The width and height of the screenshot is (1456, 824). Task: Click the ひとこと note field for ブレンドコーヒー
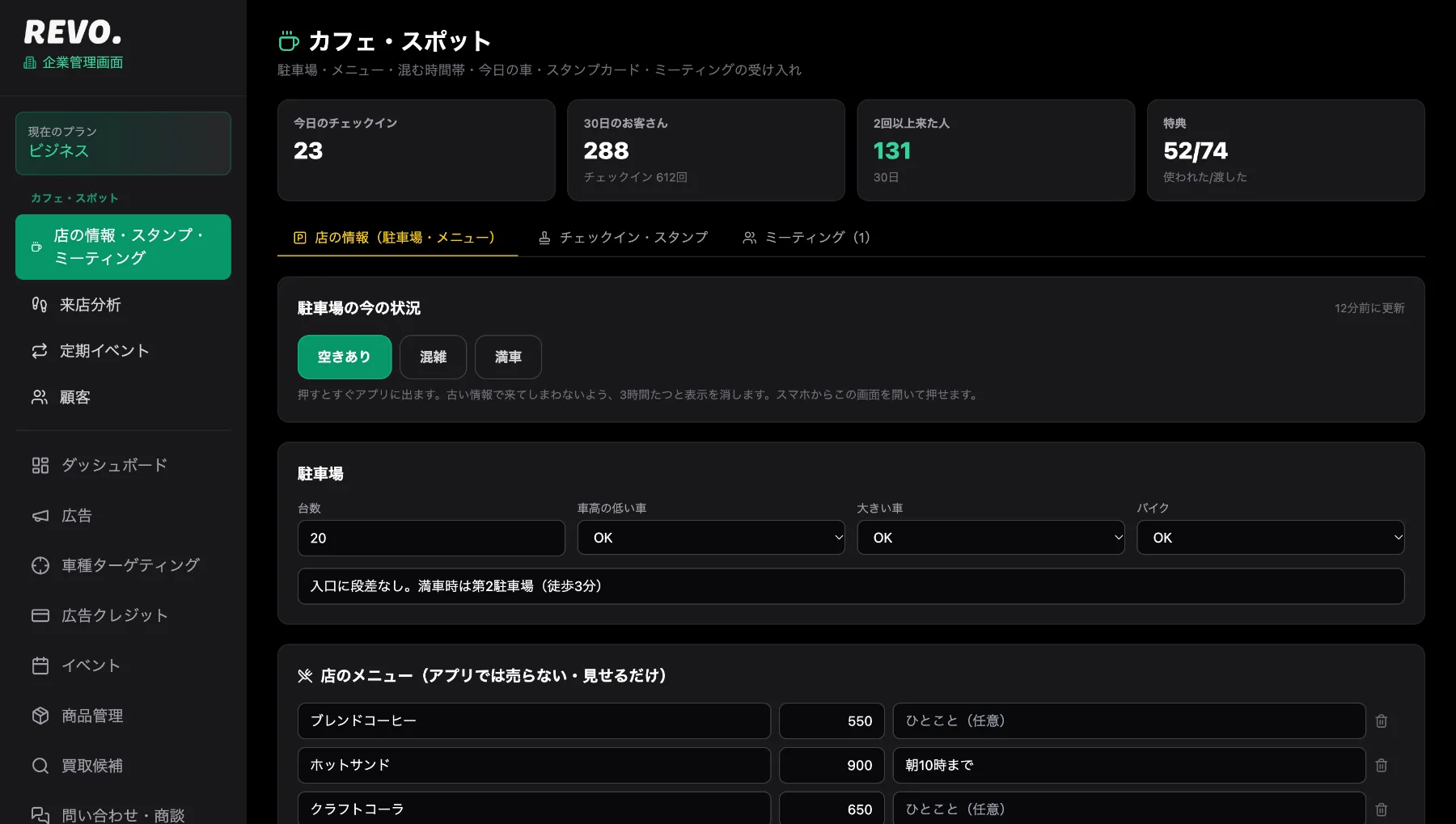pyautogui.click(x=1129, y=720)
